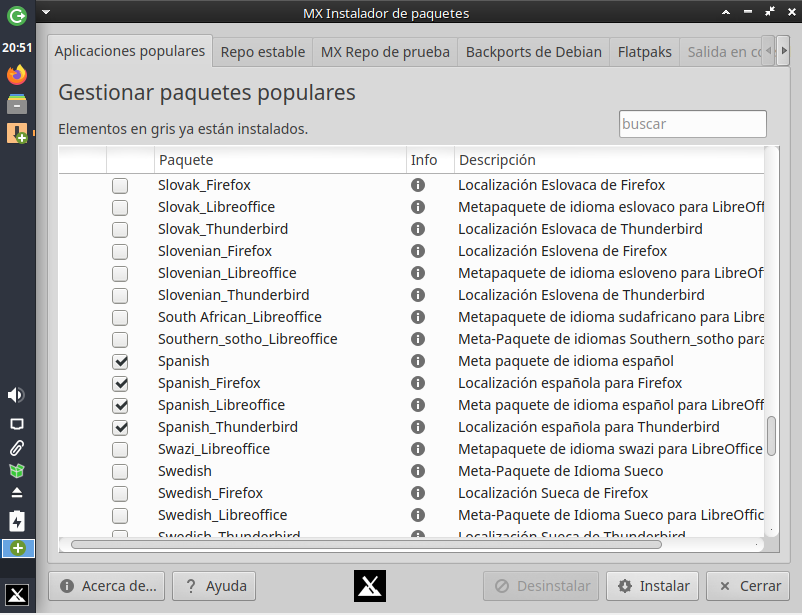Open info for Slovak_Libreoffice package
The height and width of the screenshot is (615, 802).
[x=418, y=207]
